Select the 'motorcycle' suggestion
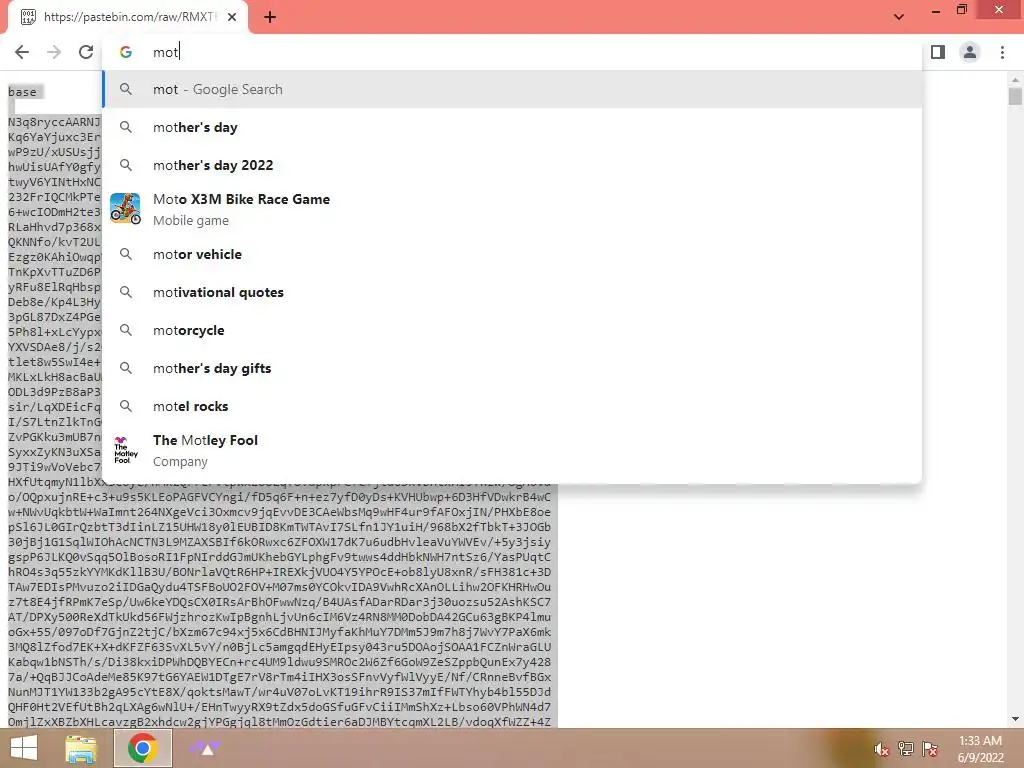Image resolution: width=1024 pixels, height=768 pixels. (x=513, y=330)
